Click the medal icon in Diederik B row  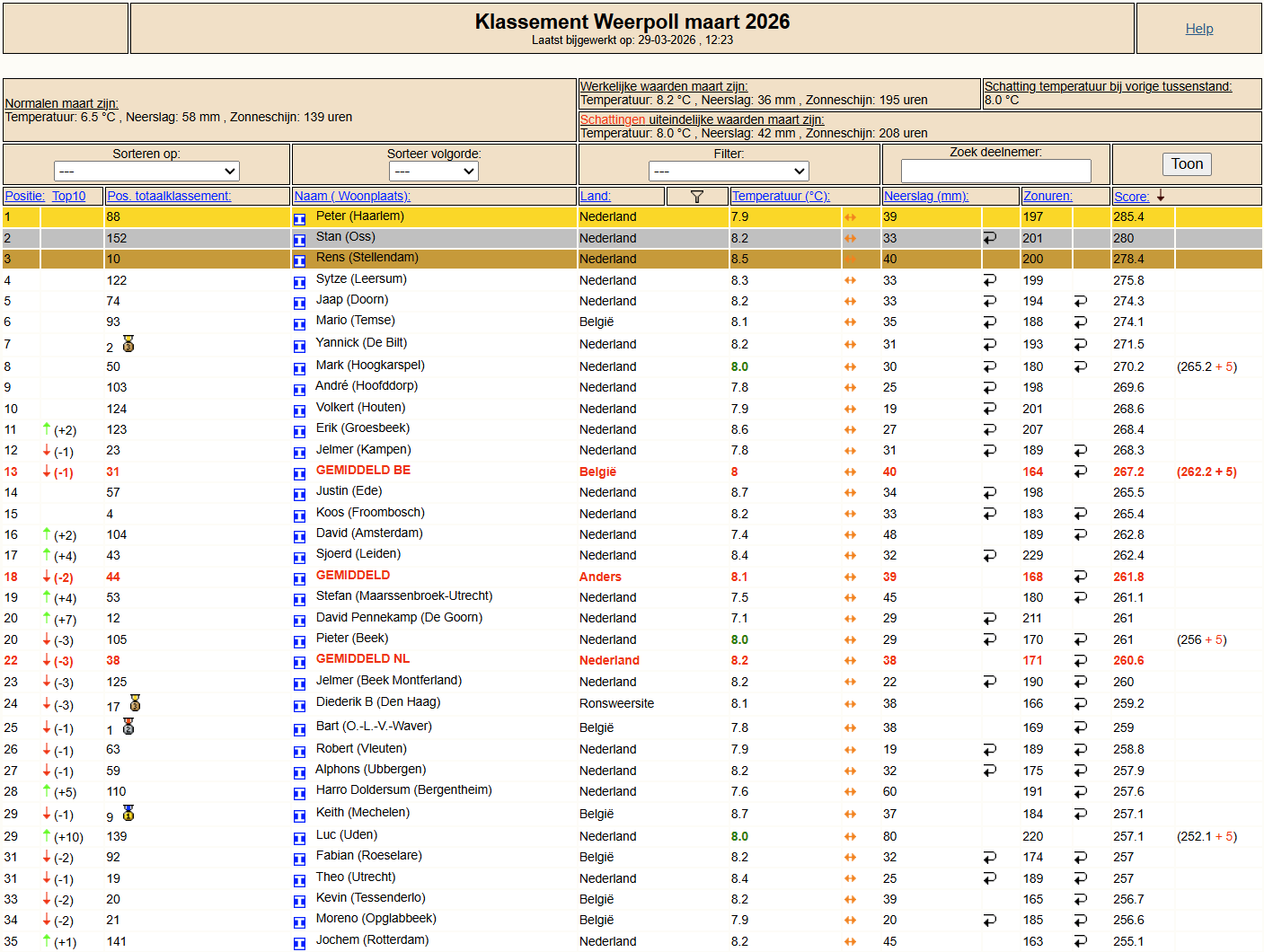tap(135, 703)
